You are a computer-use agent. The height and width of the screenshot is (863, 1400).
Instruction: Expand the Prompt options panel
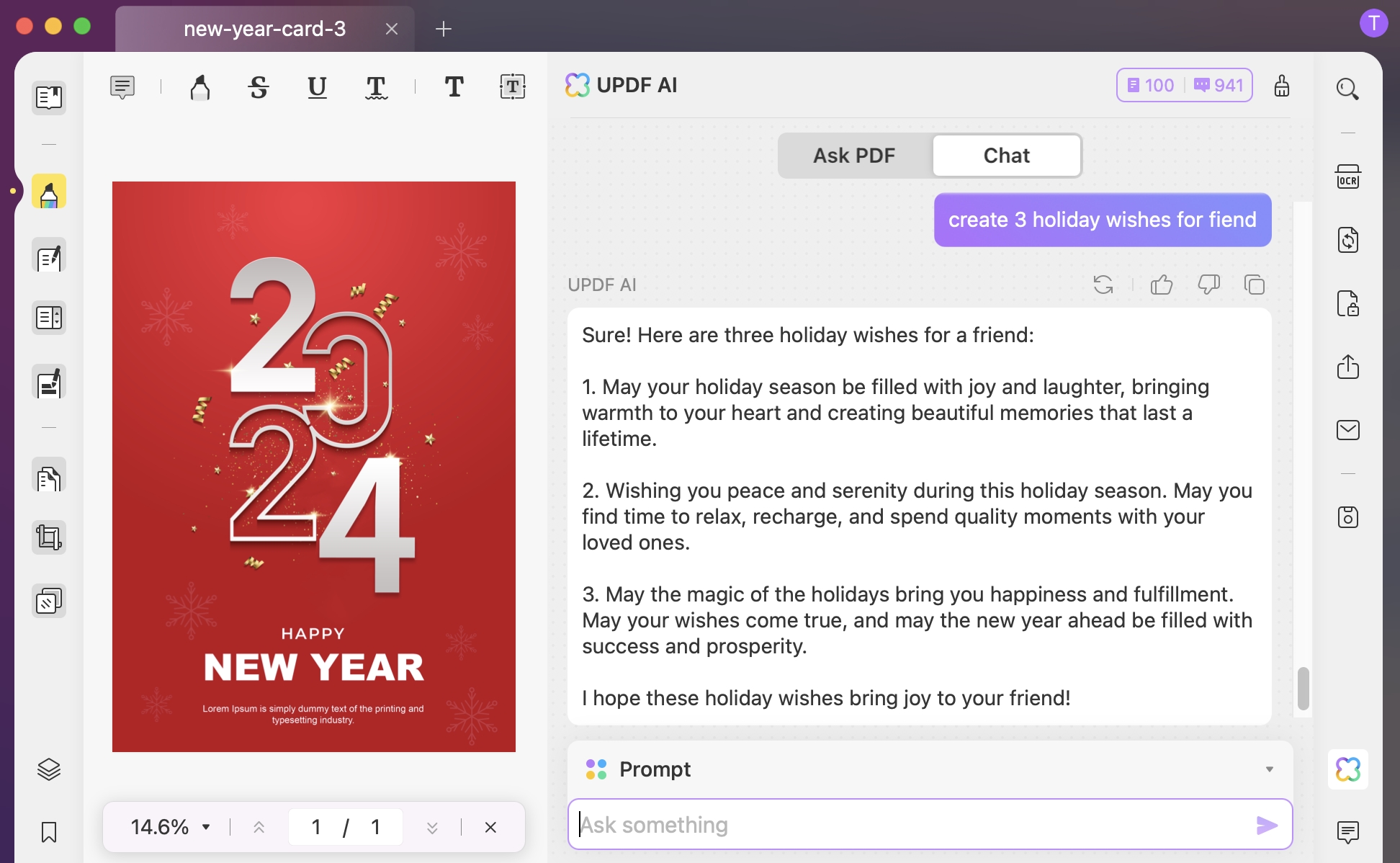tap(1268, 769)
